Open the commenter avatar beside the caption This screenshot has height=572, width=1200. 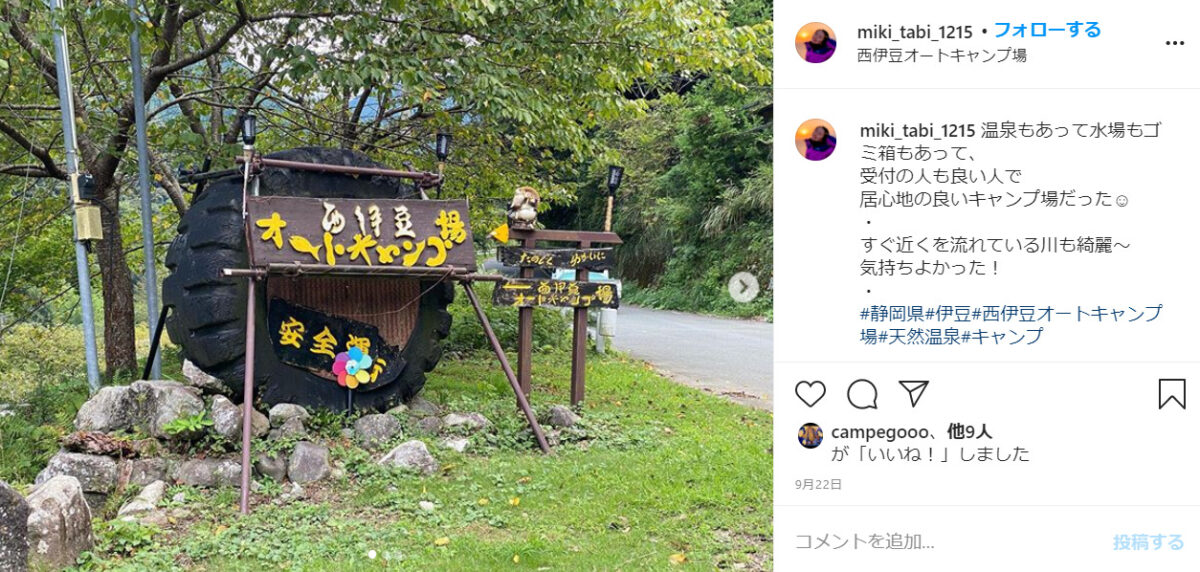(x=816, y=140)
